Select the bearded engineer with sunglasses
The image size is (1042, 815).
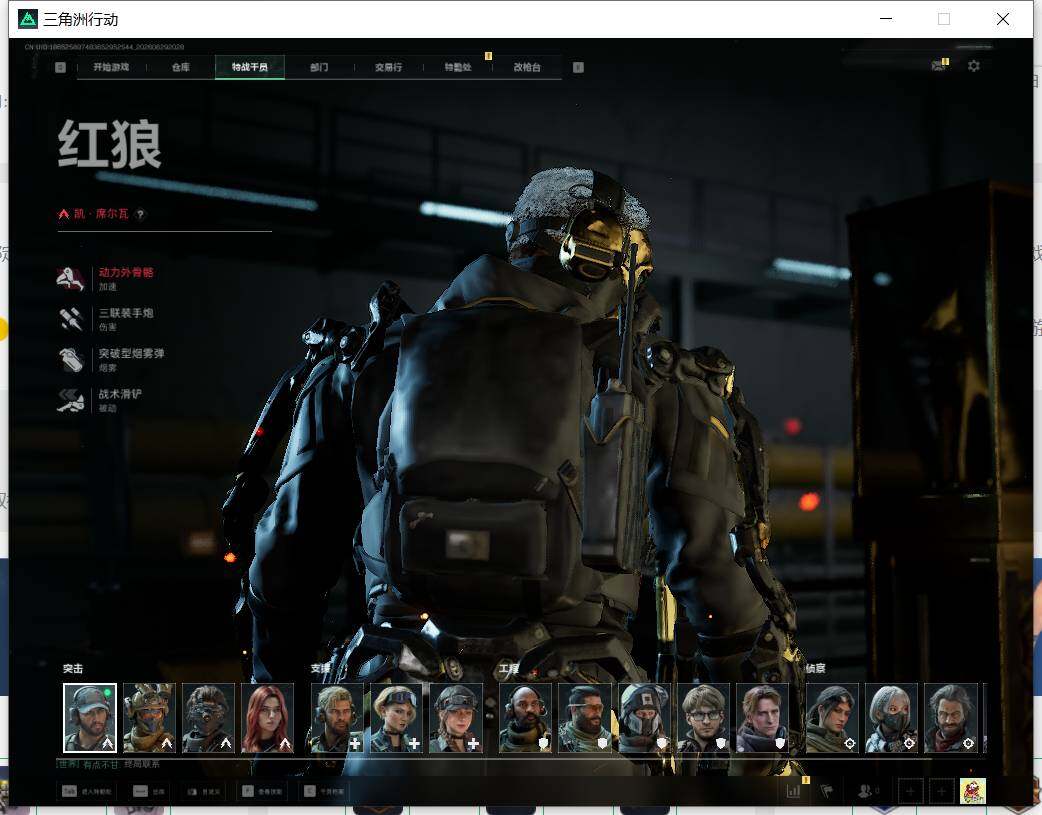(x=585, y=718)
